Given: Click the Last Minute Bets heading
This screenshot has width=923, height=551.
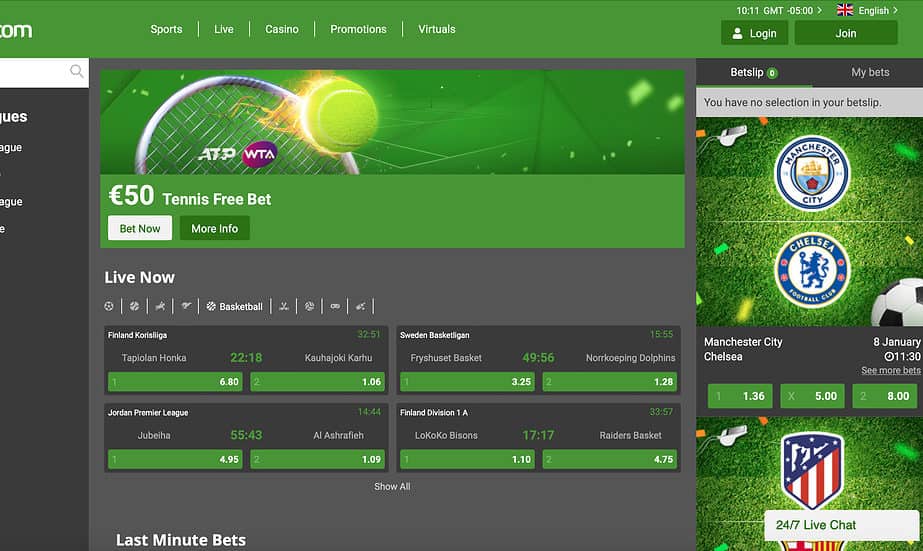Looking at the screenshot, I should pyautogui.click(x=181, y=540).
